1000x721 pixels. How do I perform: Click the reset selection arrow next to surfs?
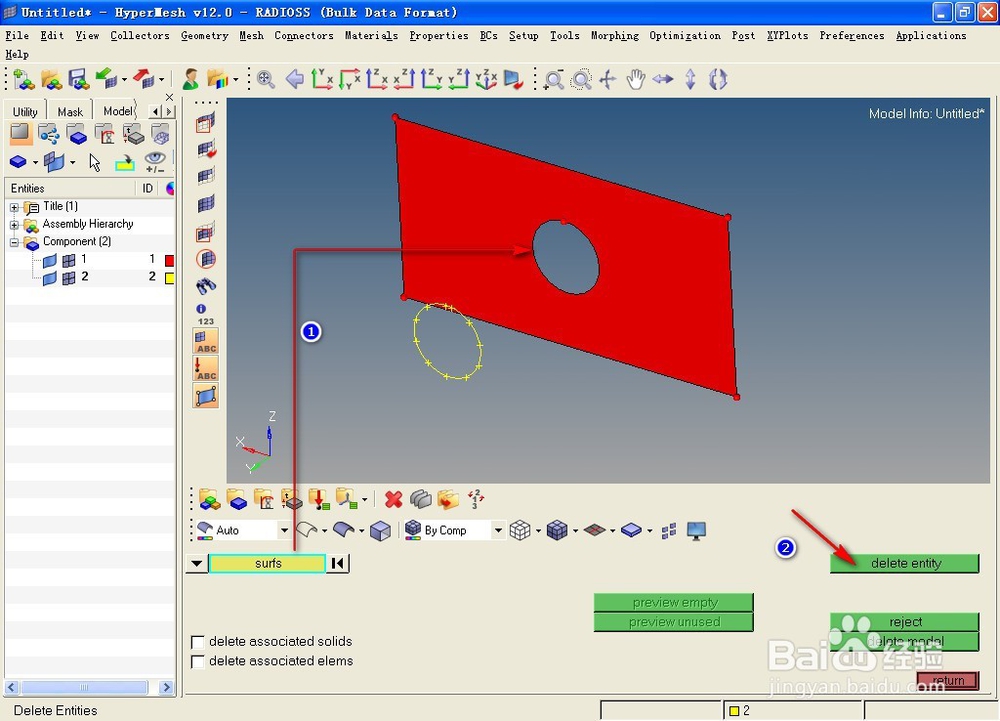[337, 563]
